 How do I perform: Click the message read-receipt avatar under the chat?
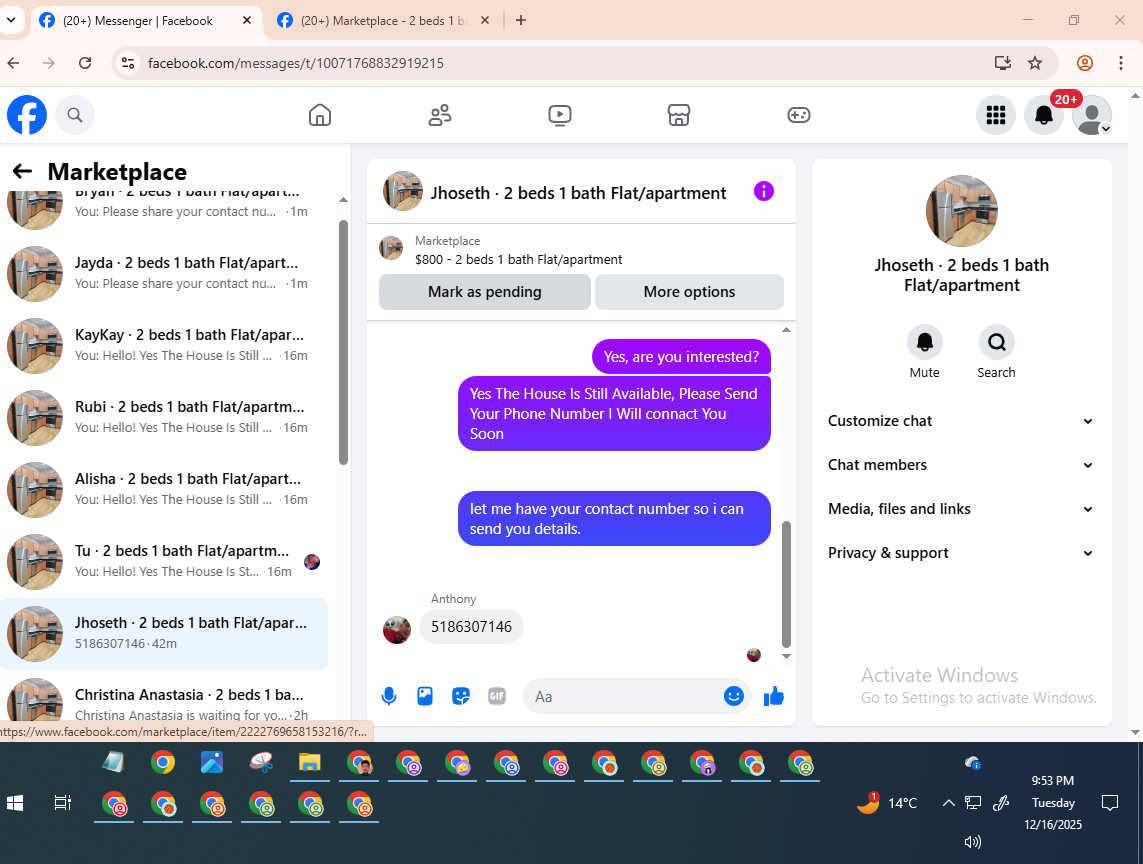(754, 655)
